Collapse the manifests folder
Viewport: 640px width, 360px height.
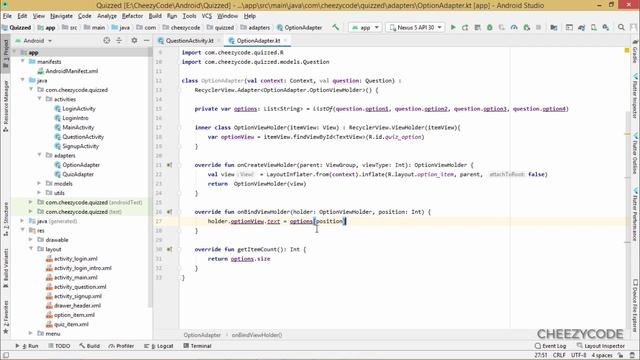coord(23,62)
